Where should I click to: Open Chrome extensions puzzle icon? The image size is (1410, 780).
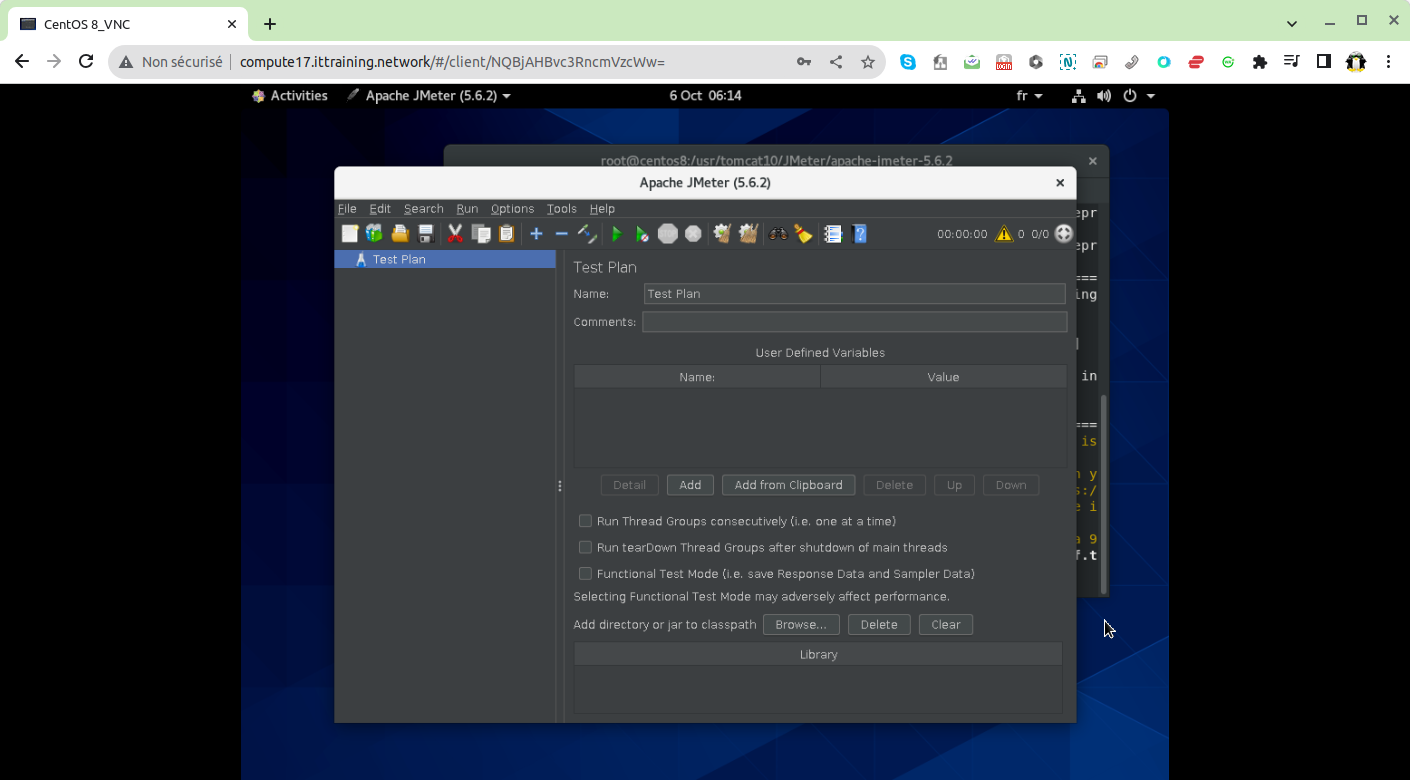pos(1260,62)
